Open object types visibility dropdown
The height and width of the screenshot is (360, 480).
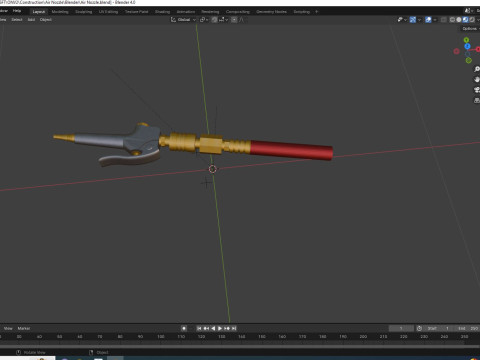pyautogui.click(x=402, y=20)
